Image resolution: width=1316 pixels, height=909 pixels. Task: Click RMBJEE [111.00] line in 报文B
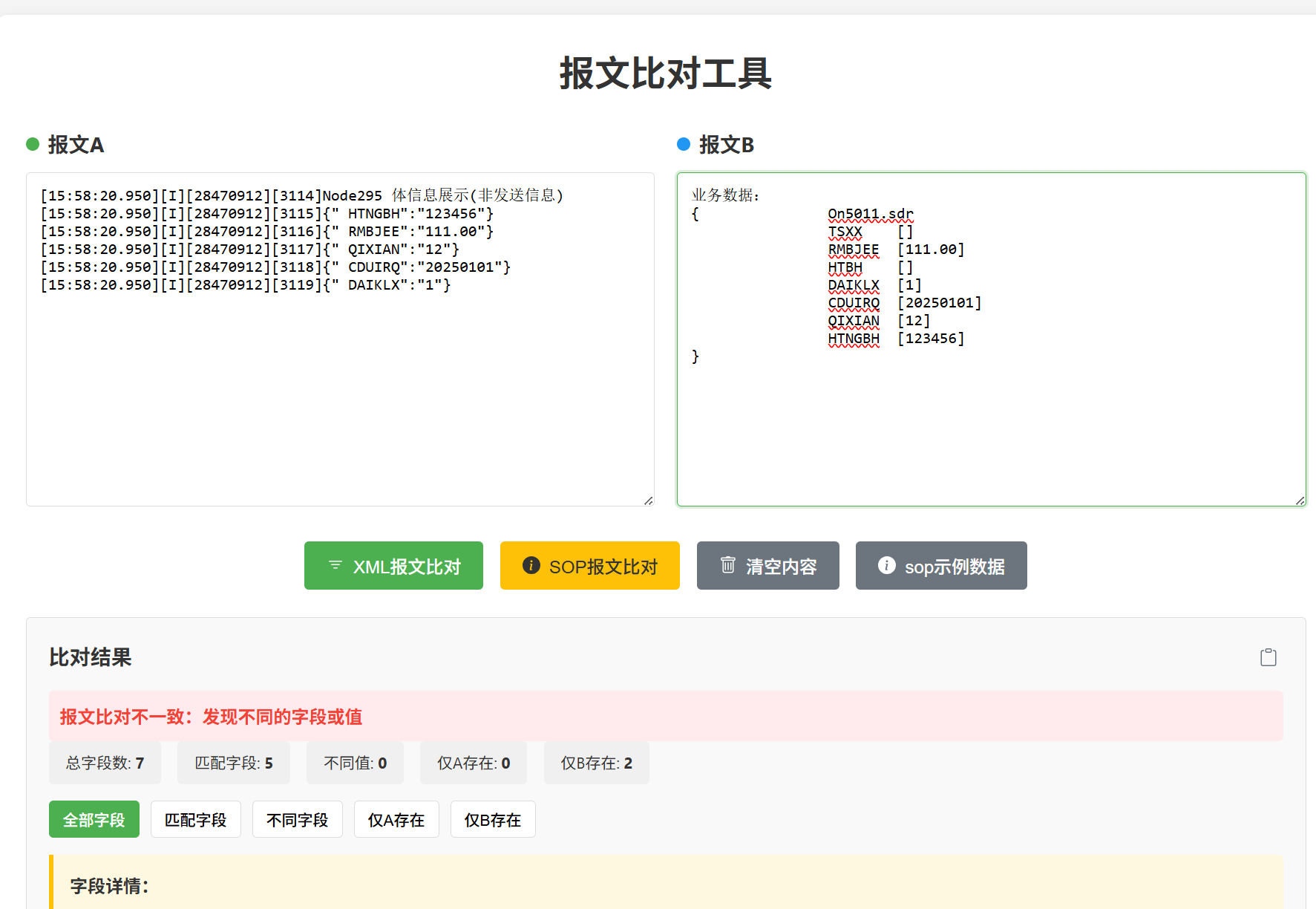point(897,250)
